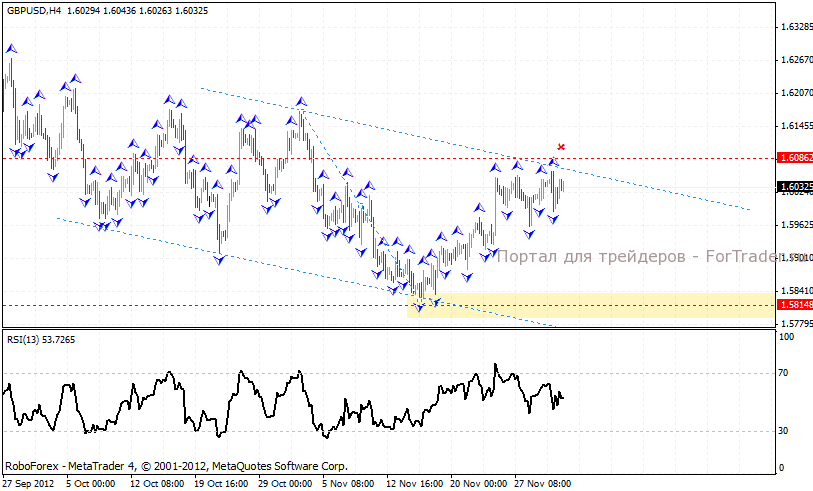Select the up fractal arrow at the 29 Oct peak

(x=300, y=101)
